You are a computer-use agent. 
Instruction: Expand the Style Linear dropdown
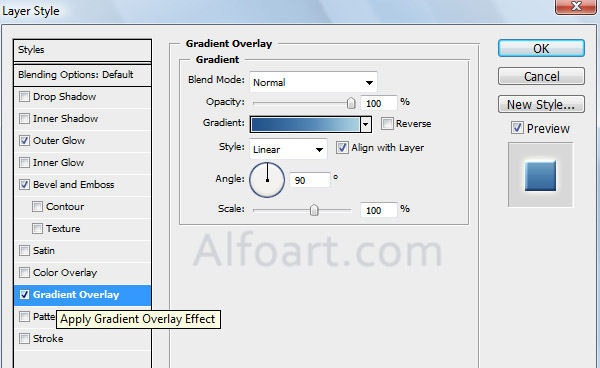[x=288, y=149]
